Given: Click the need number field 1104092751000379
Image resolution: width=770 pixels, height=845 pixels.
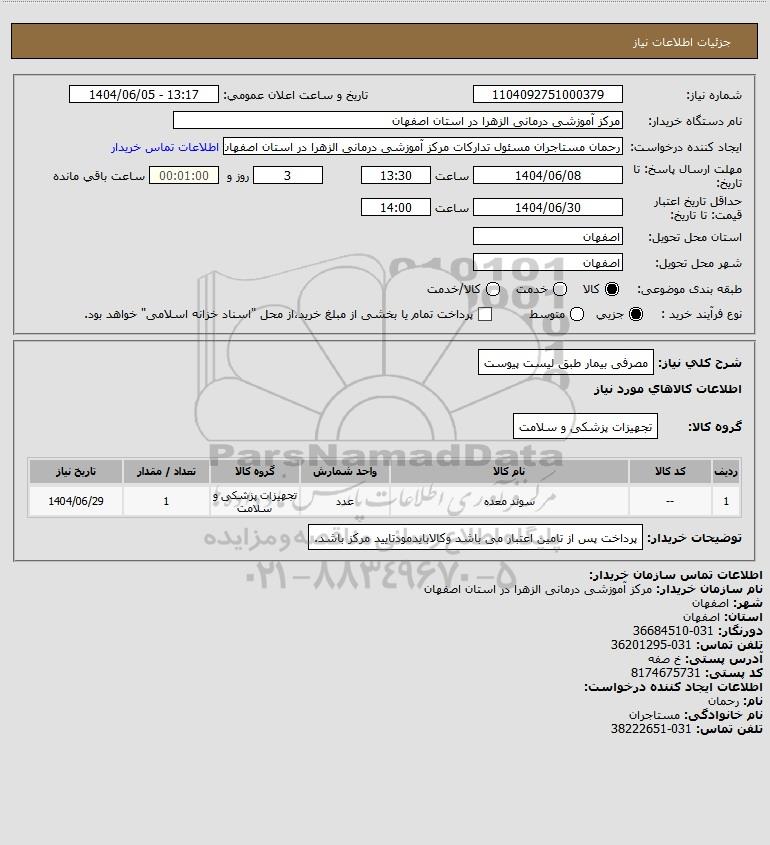Looking at the screenshot, I should click(x=547, y=94).
